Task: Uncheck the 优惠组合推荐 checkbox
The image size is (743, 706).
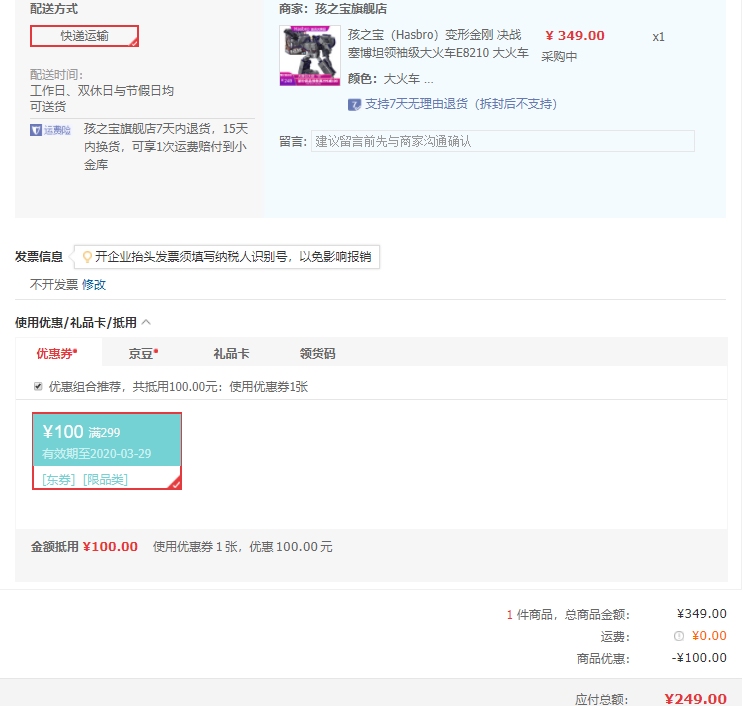Action: 38,387
